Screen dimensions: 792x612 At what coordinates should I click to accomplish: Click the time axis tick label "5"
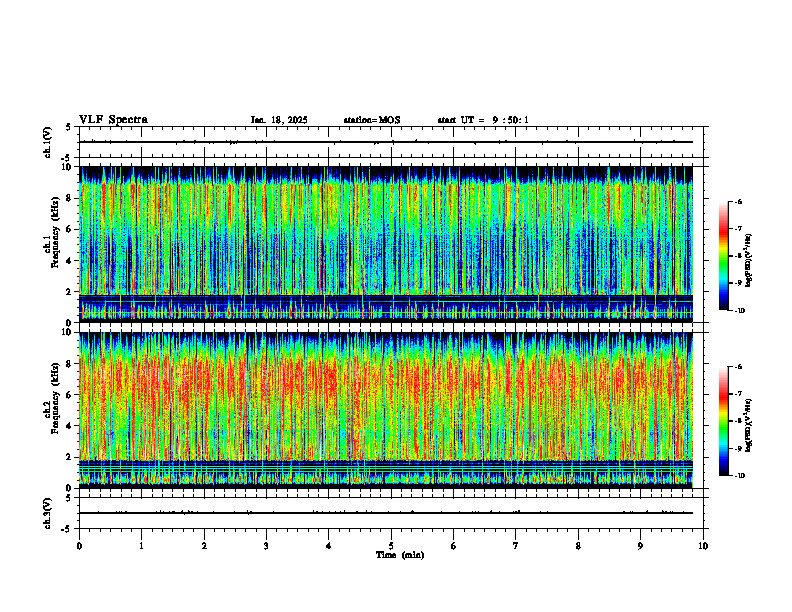pyautogui.click(x=391, y=546)
